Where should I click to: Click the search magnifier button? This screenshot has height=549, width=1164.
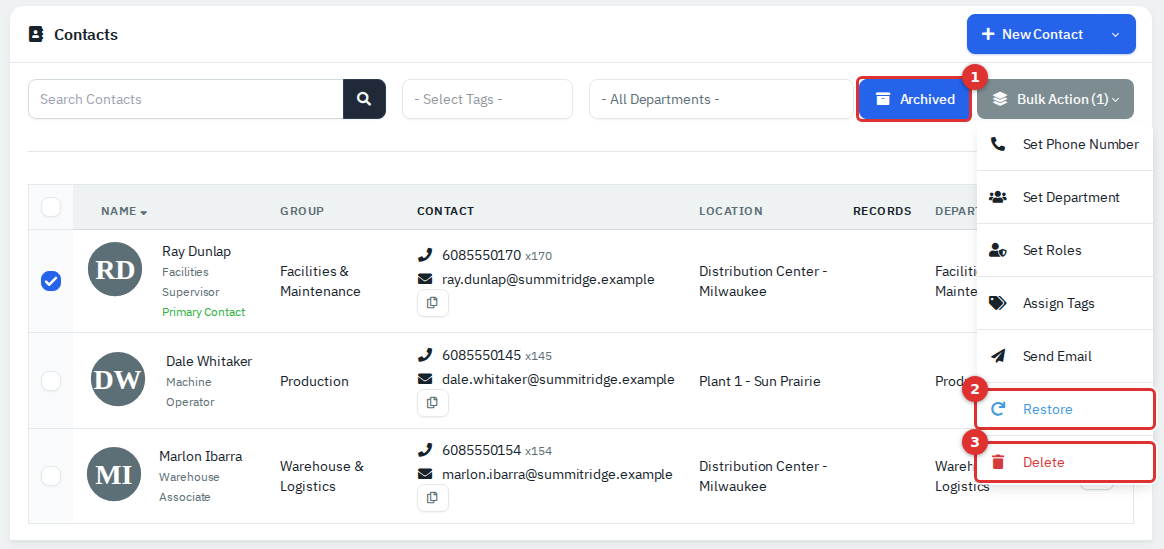364,99
